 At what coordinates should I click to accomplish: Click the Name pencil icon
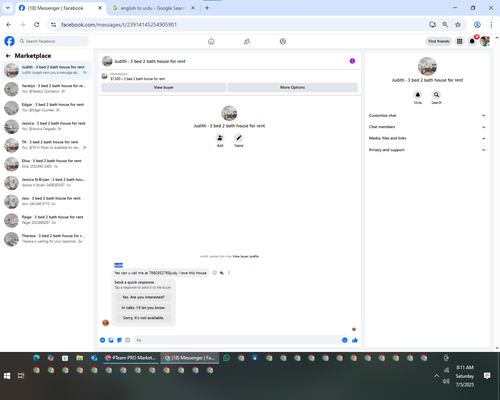click(x=239, y=138)
